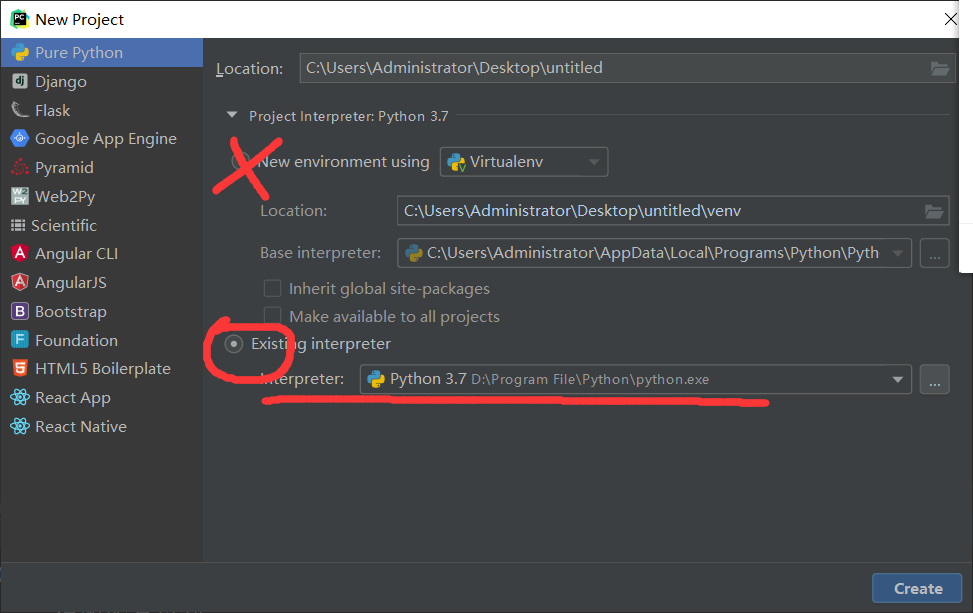Open the Virtualenv environment dropdown
Viewport: 973px width, 613px height.
tap(524, 162)
